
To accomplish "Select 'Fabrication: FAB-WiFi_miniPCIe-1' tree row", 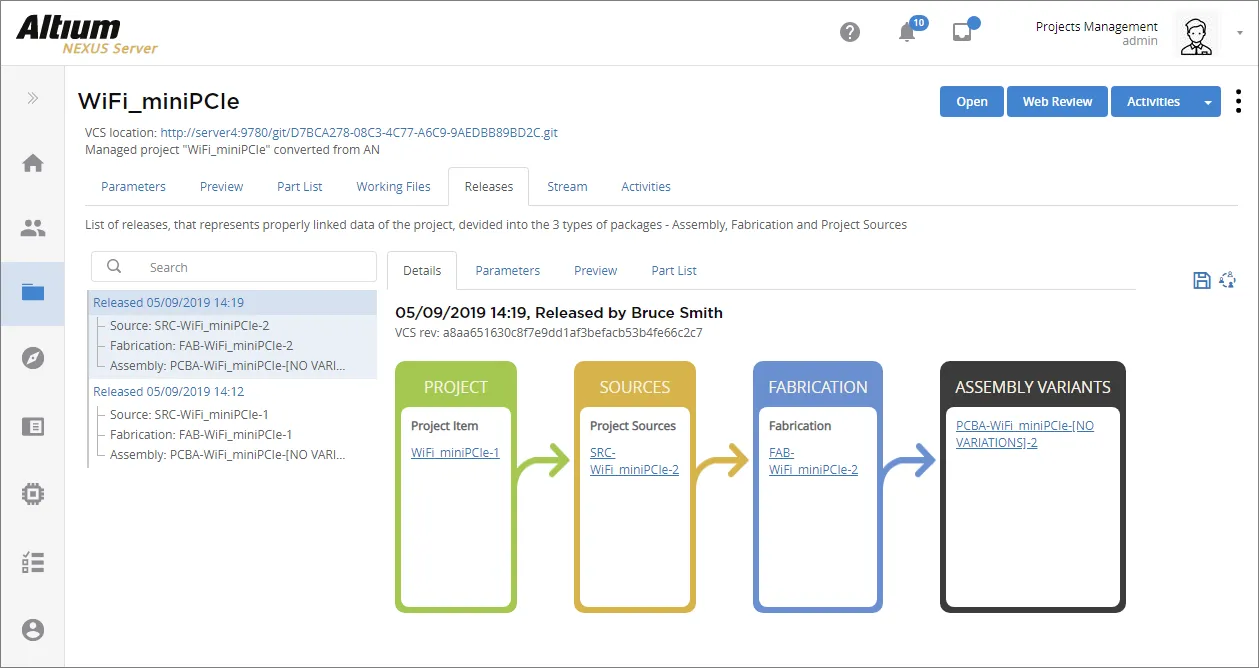I will pos(201,434).
